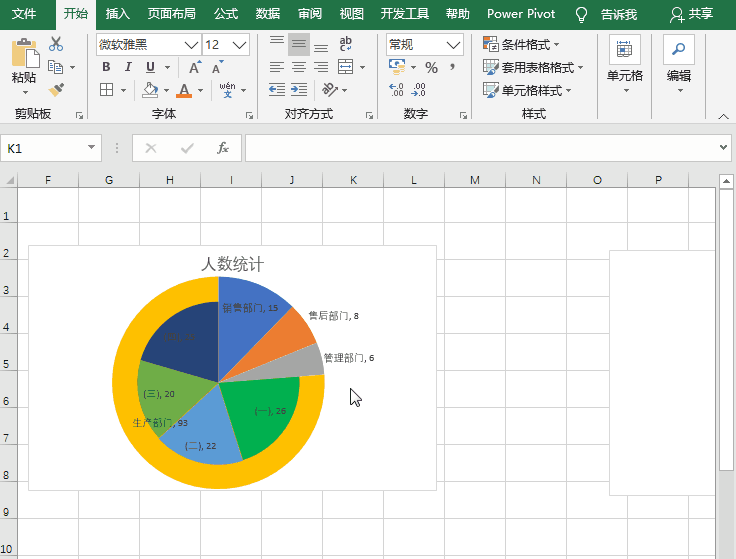Open font color dropdown arrow
This screenshot has height=559, width=736.
click(x=200, y=90)
